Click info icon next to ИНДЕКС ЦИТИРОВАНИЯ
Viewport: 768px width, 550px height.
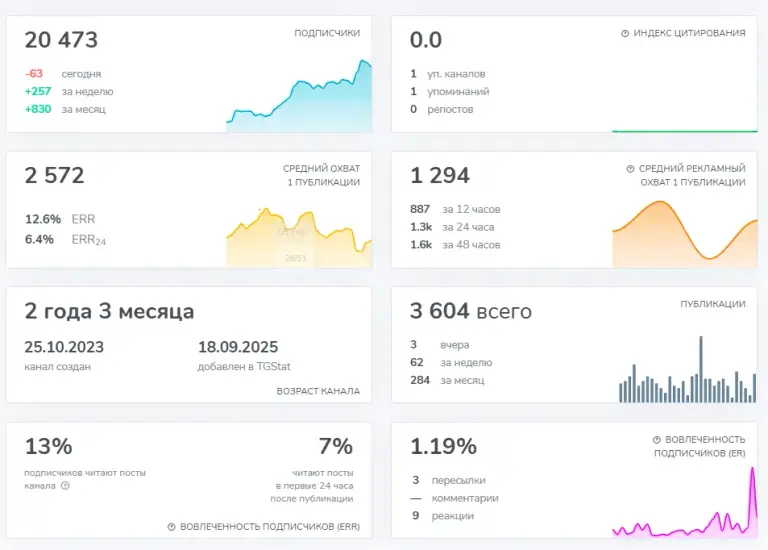click(625, 33)
